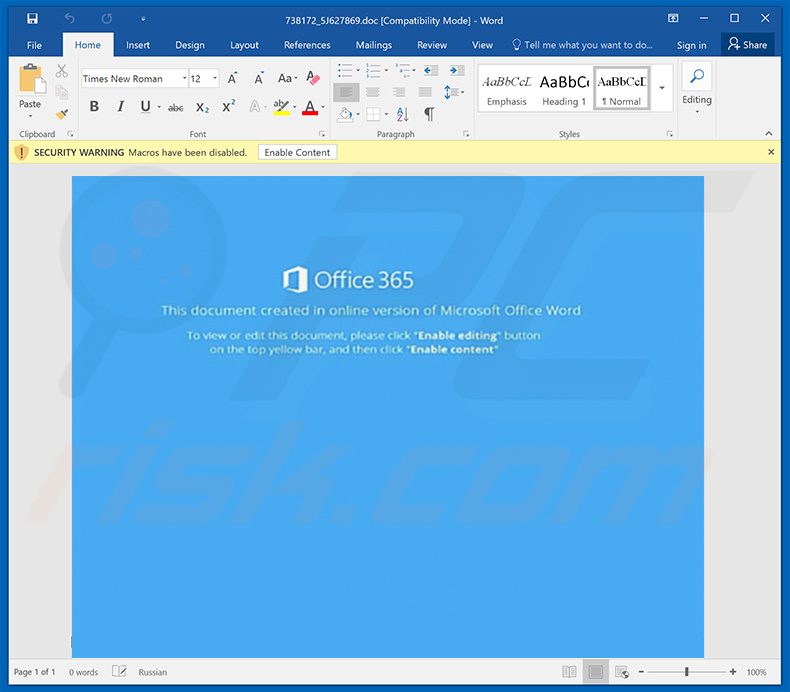The width and height of the screenshot is (790, 692).
Task: Open the font size 12 dropdown
Action: pos(215,79)
